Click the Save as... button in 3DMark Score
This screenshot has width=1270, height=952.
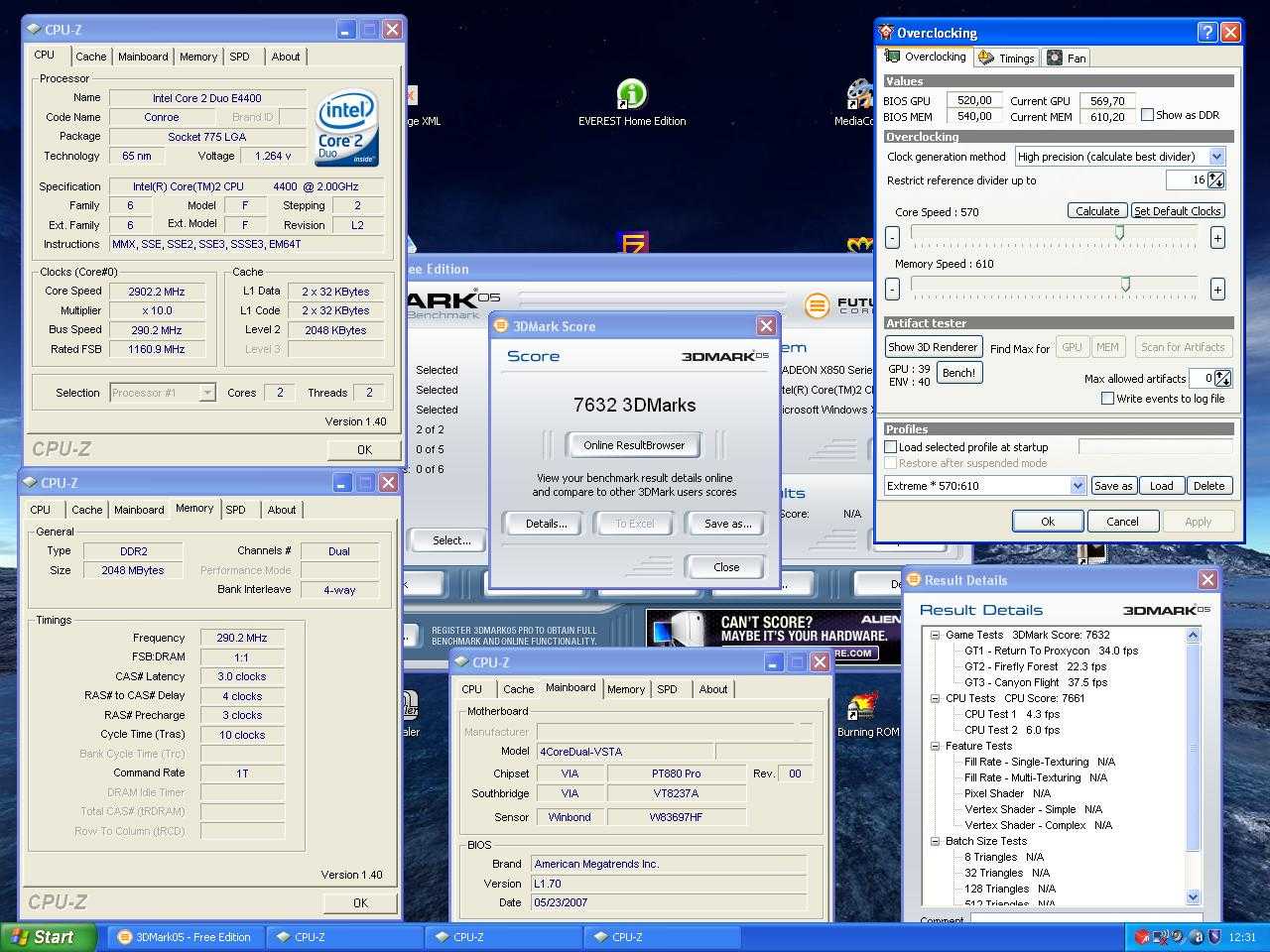(727, 524)
